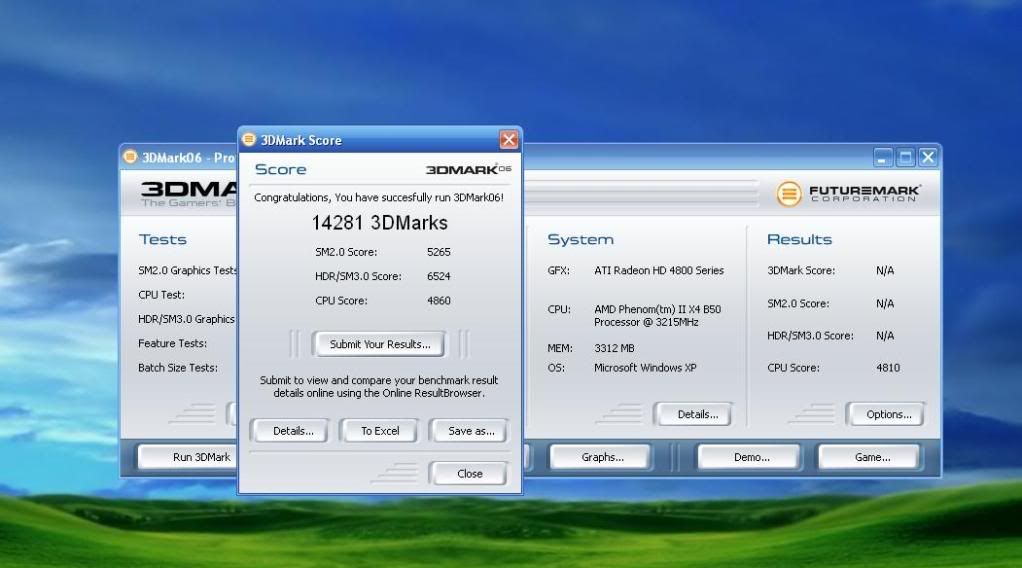Minimize the 3DMark06 main window

[883, 157]
